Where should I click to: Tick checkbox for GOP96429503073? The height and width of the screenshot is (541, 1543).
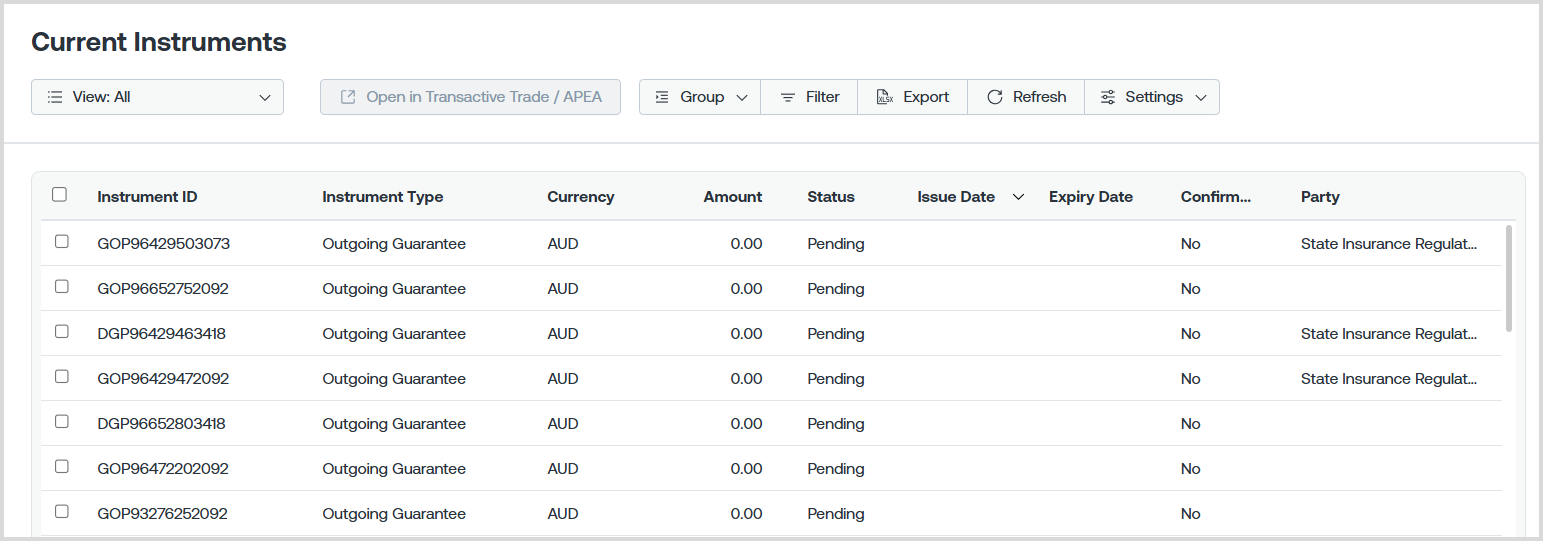pos(62,241)
